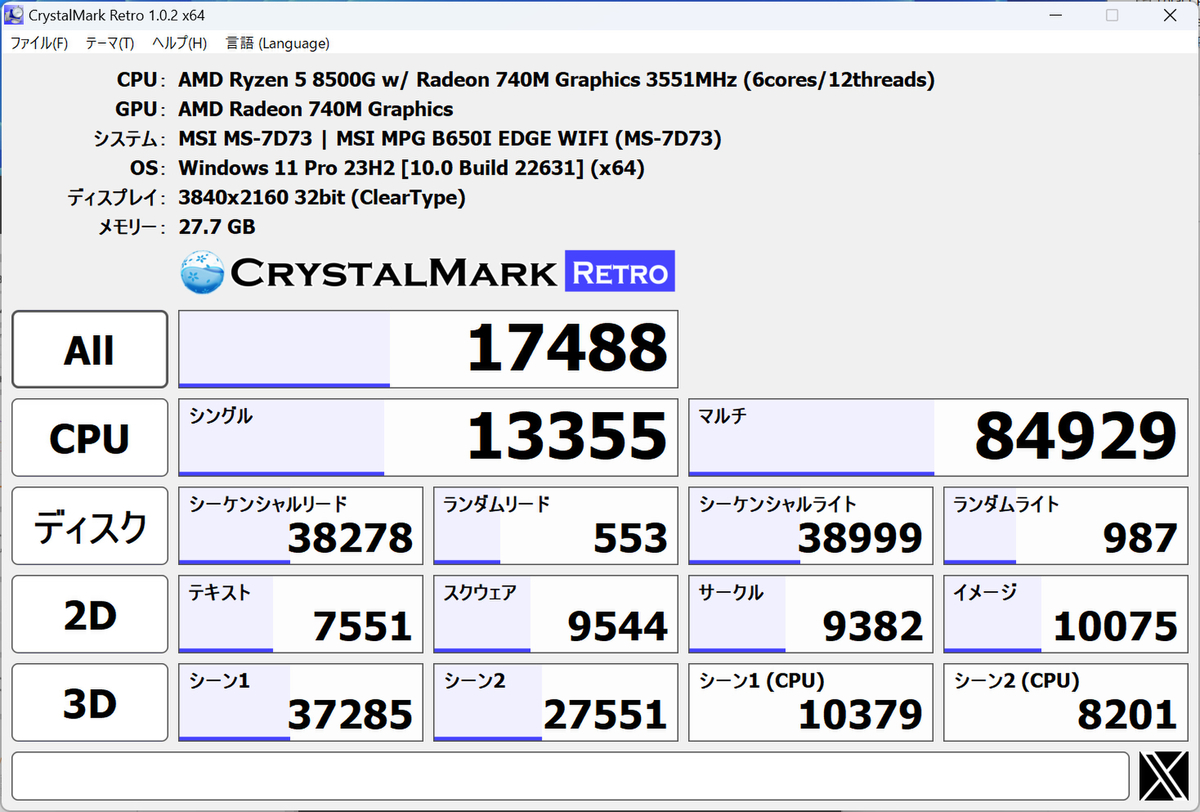Run the 3D benchmark

tap(89, 701)
